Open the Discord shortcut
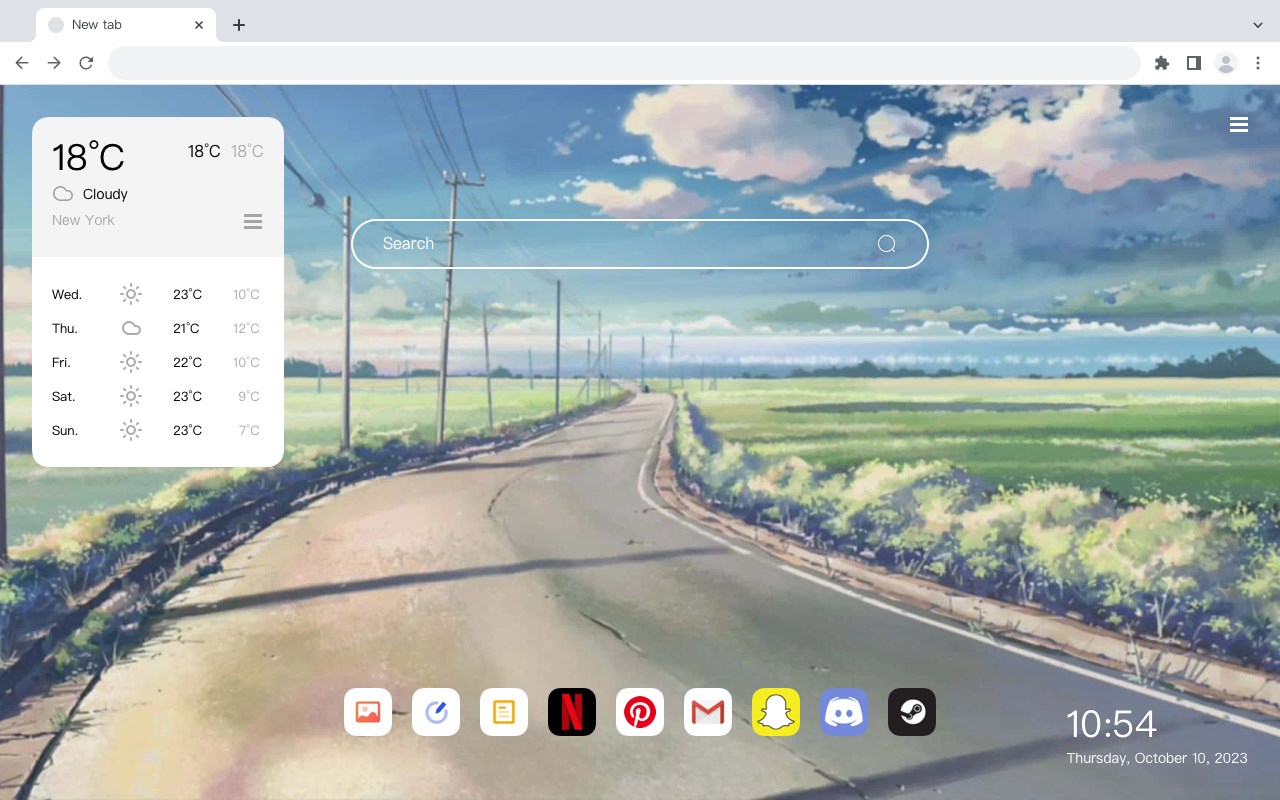1280x800 pixels. click(844, 712)
